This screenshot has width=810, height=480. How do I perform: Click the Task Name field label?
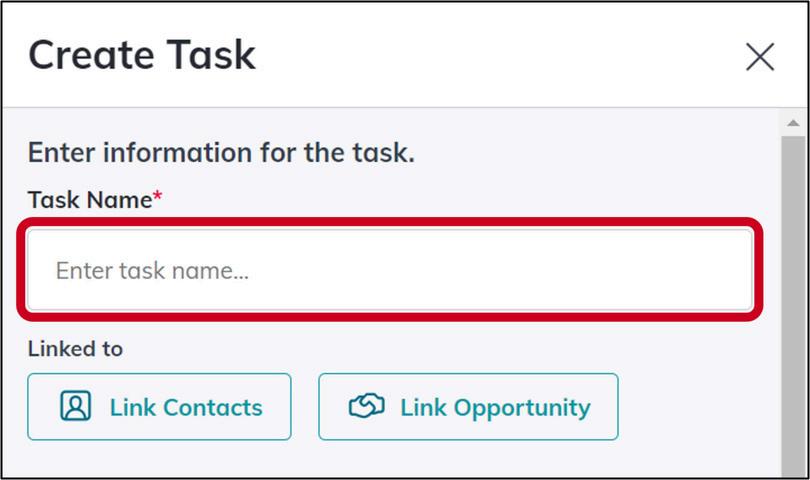click(x=89, y=200)
